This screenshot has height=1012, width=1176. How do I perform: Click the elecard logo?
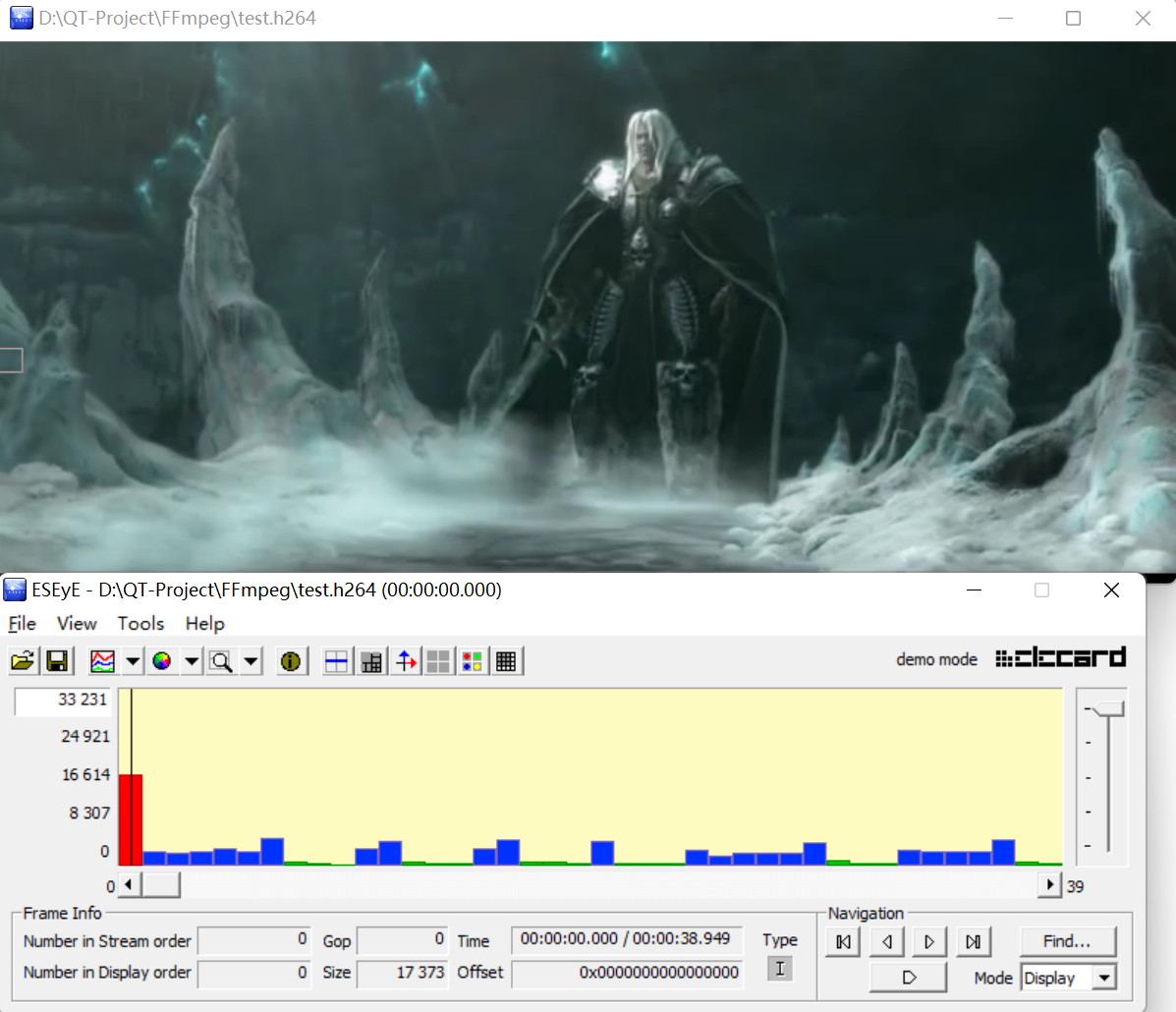click(1060, 658)
